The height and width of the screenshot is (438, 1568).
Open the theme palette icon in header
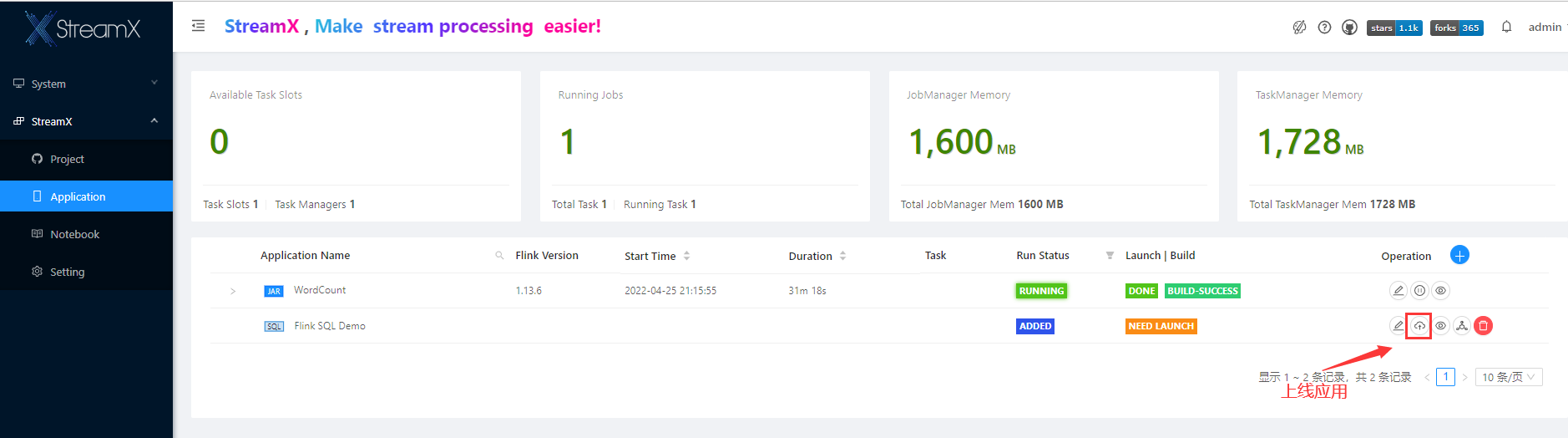[x=1299, y=28]
